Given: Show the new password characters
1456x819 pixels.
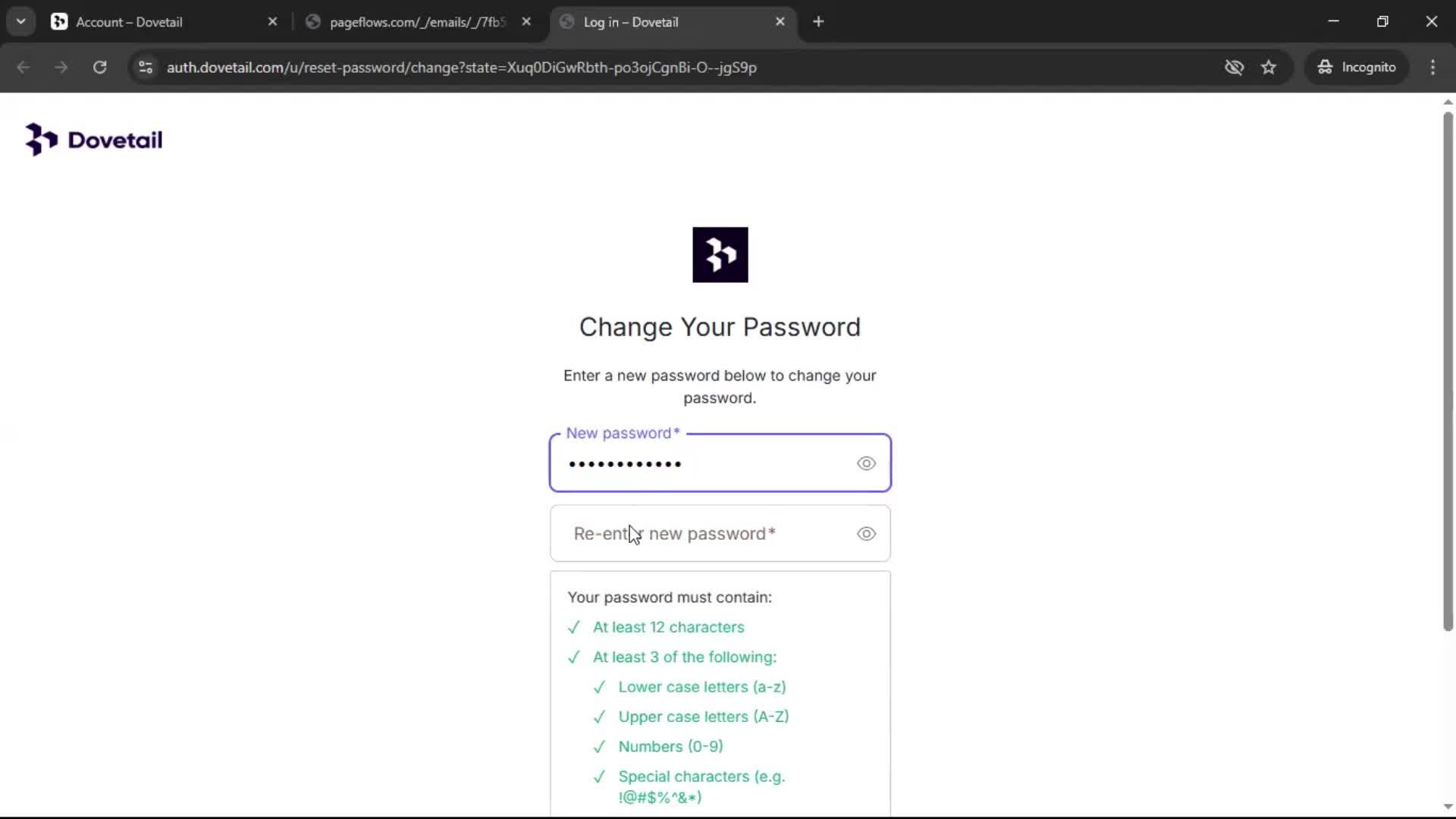Looking at the screenshot, I should coord(866,463).
